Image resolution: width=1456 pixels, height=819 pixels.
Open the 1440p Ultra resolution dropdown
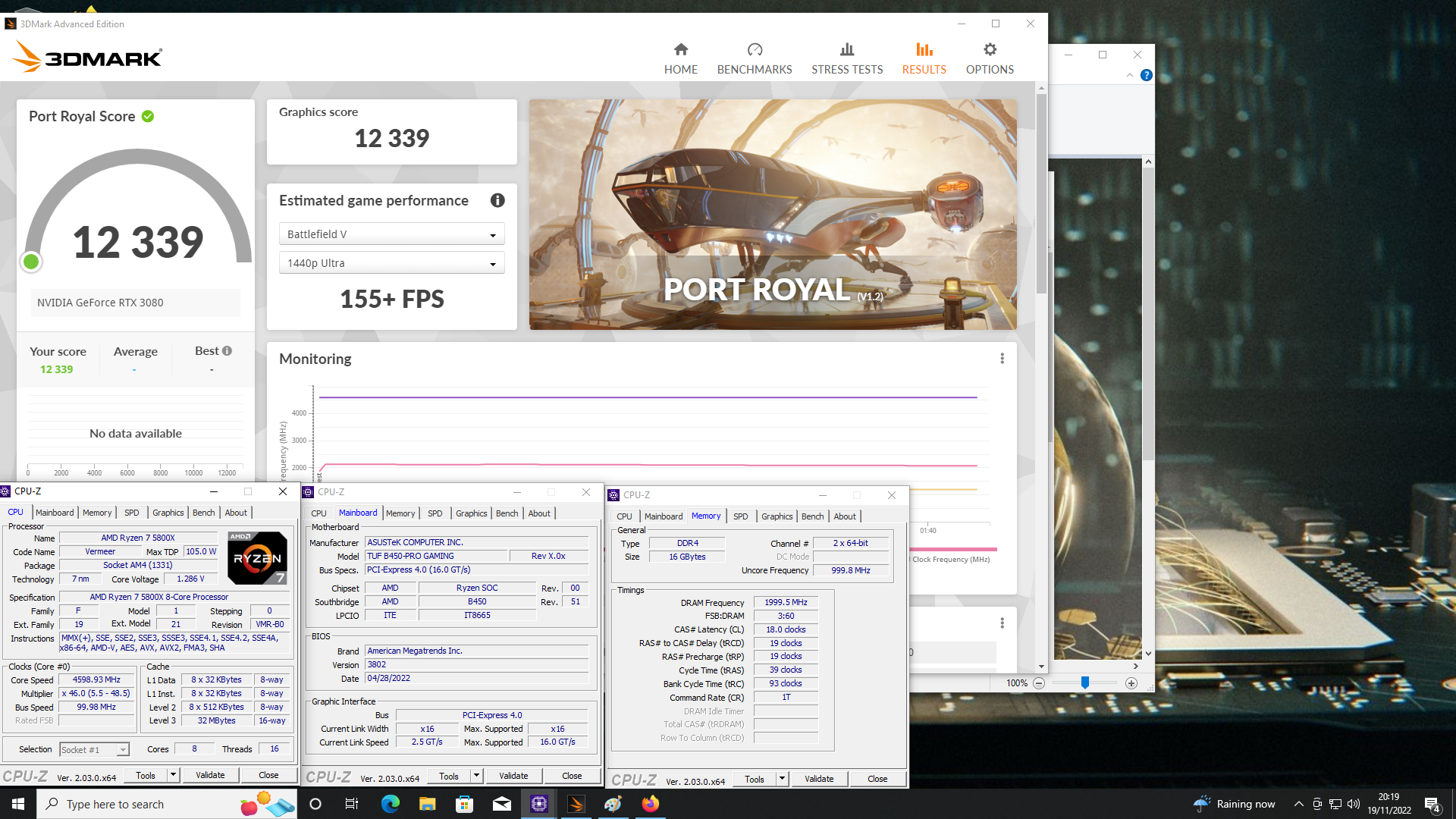click(391, 262)
